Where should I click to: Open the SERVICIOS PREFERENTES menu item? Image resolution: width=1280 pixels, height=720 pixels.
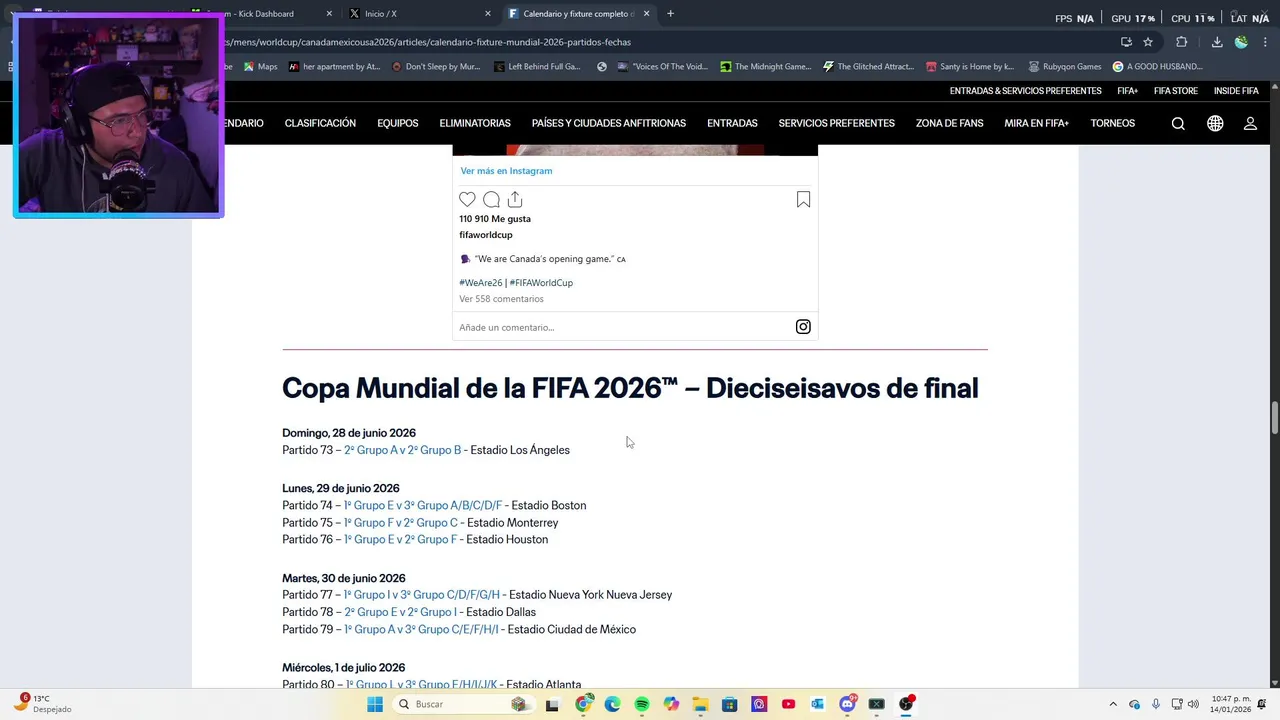click(x=837, y=124)
